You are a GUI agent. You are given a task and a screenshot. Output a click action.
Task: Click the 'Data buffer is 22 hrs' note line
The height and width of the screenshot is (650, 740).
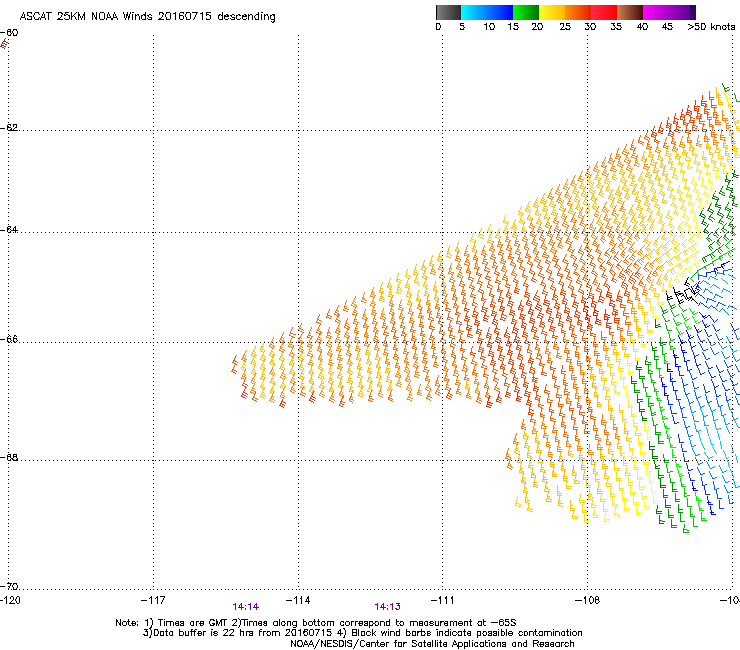click(362, 633)
